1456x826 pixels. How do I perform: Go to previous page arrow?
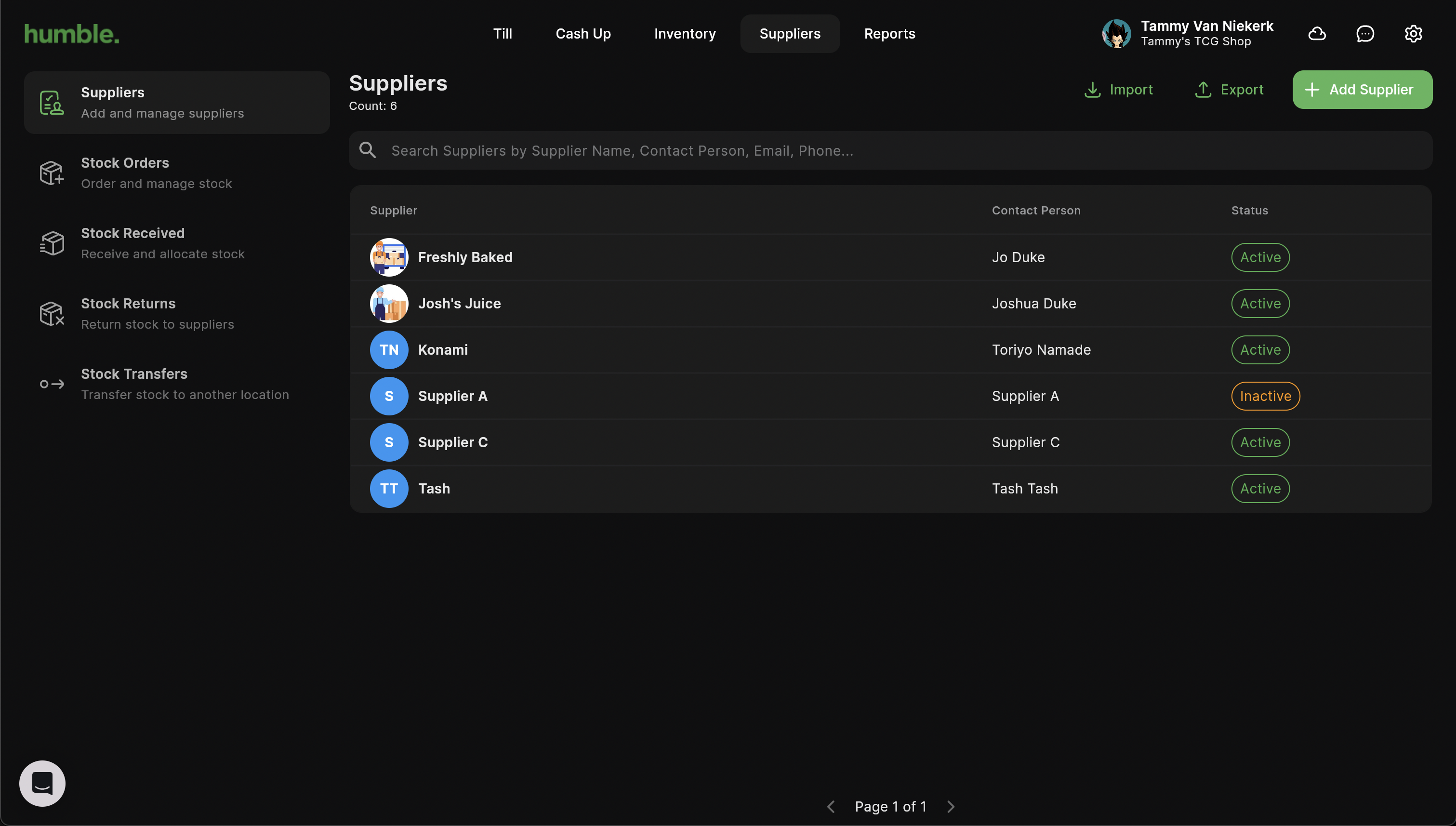(x=831, y=806)
